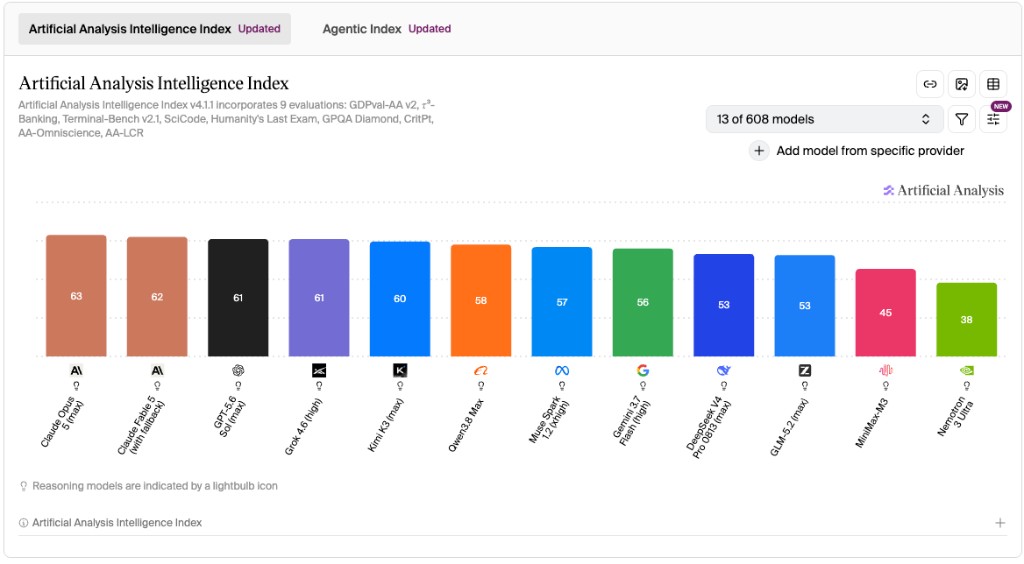The width and height of the screenshot is (1024, 564).
Task: Download chart image using image icon
Action: (961, 84)
